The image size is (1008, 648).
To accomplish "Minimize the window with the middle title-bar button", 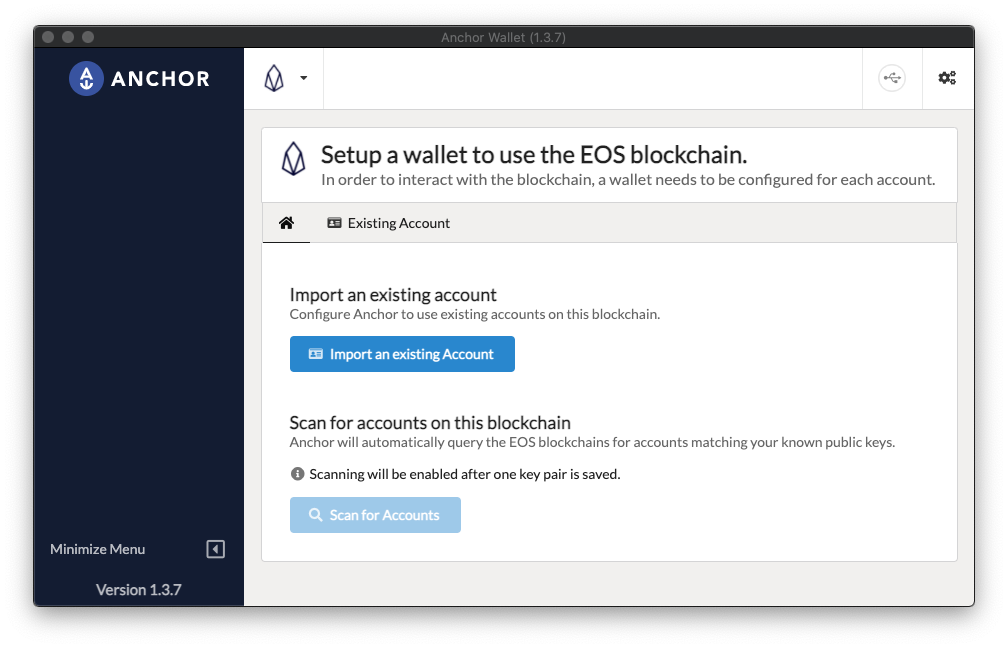I will (68, 37).
